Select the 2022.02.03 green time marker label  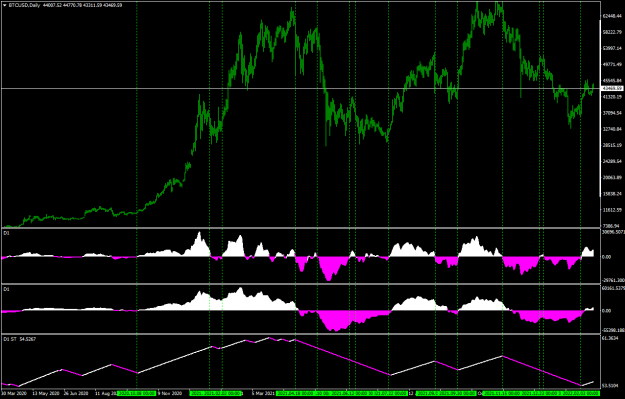(x=580, y=393)
